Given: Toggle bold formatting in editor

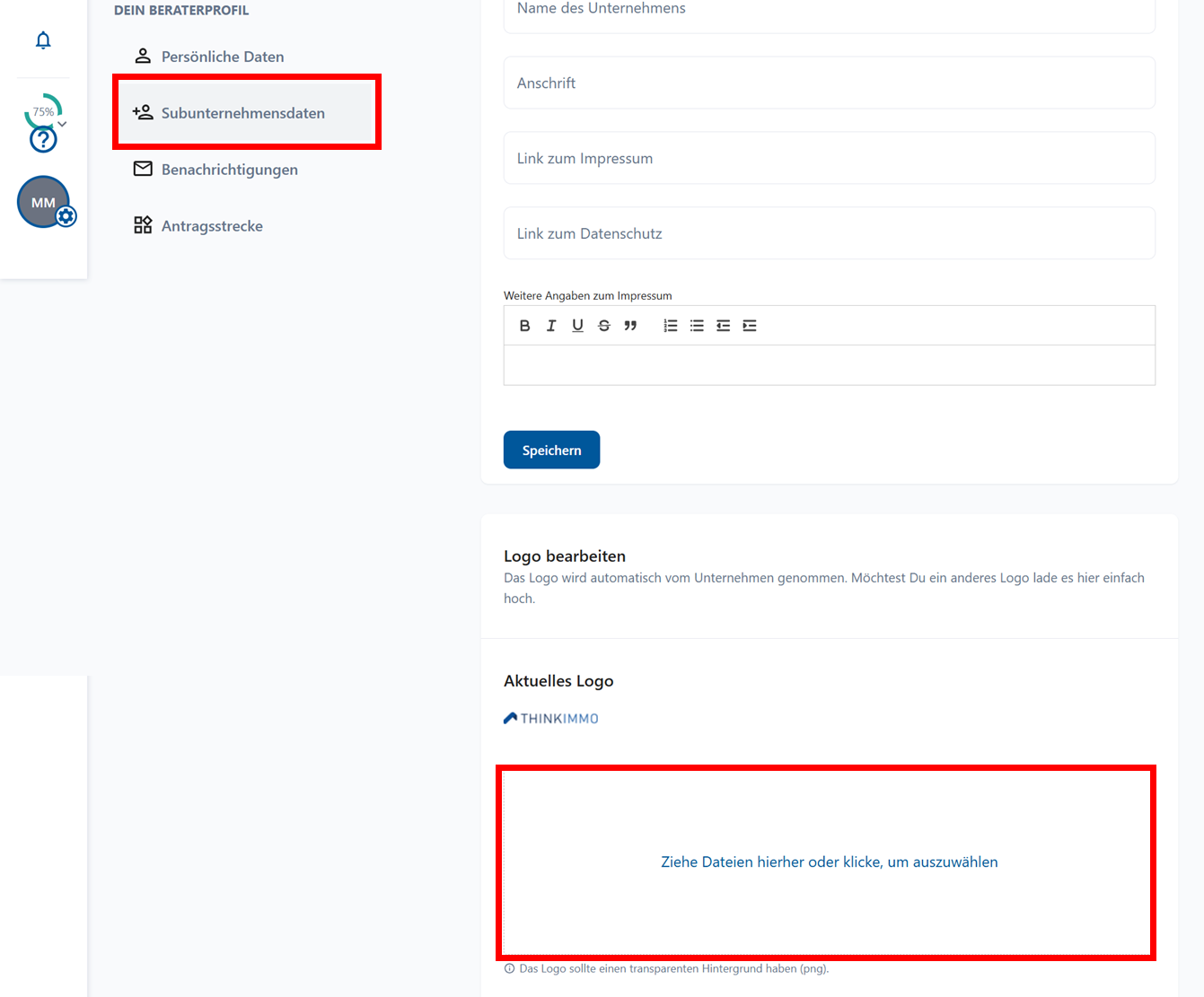Looking at the screenshot, I should 525,326.
